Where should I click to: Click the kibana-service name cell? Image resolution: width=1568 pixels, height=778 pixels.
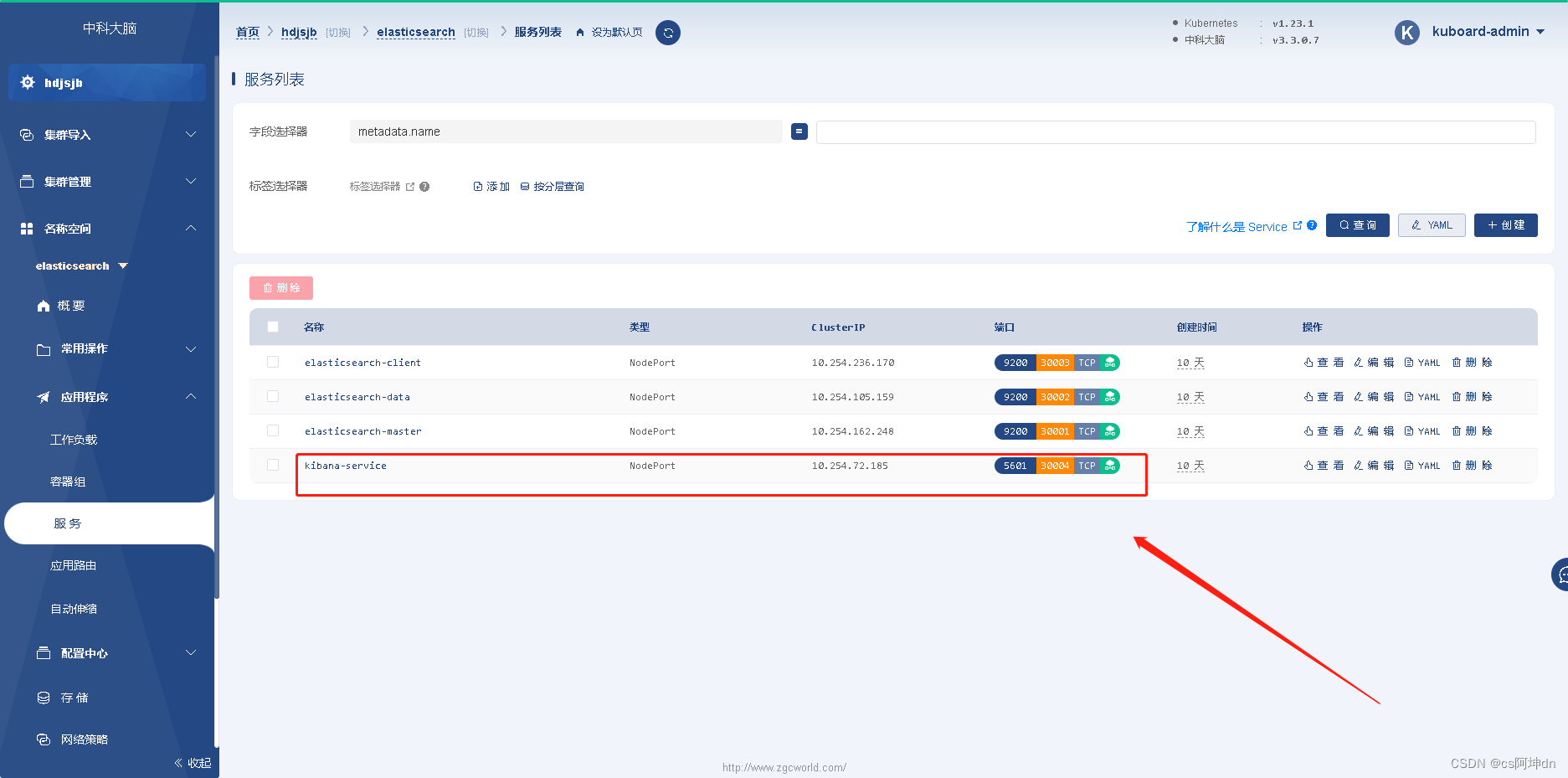pos(346,466)
